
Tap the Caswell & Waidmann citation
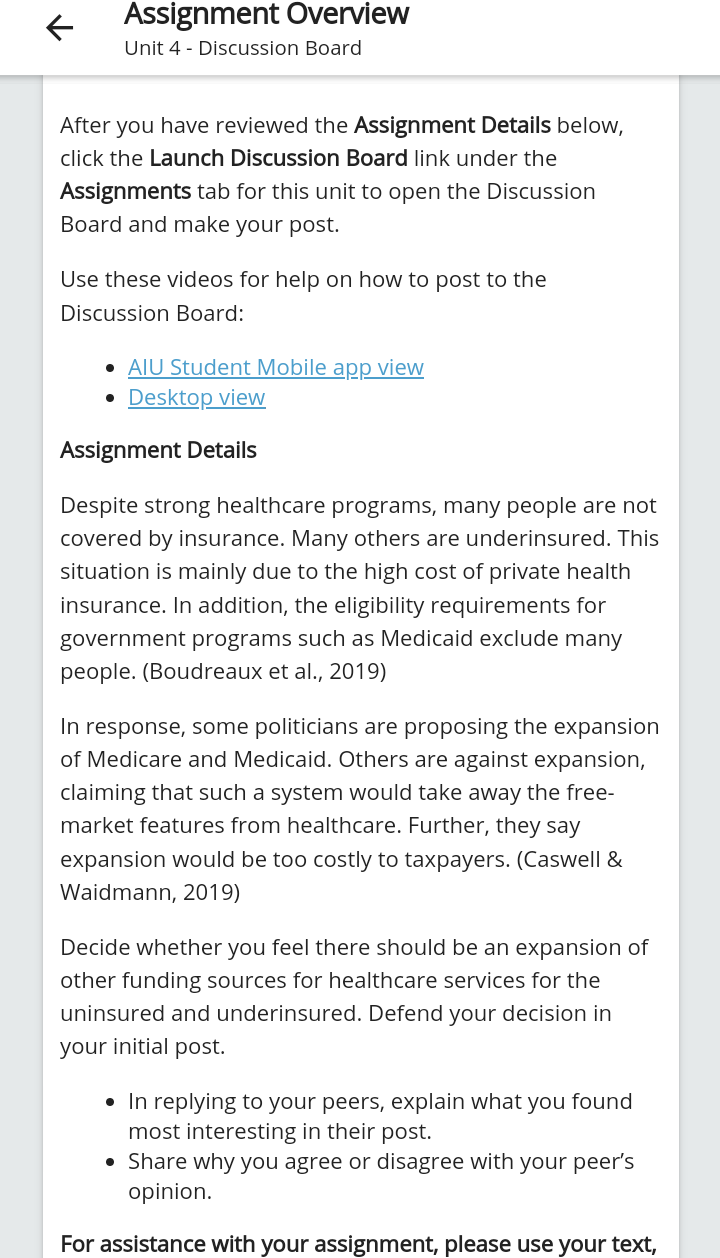pyautogui.click(x=341, y=875)
